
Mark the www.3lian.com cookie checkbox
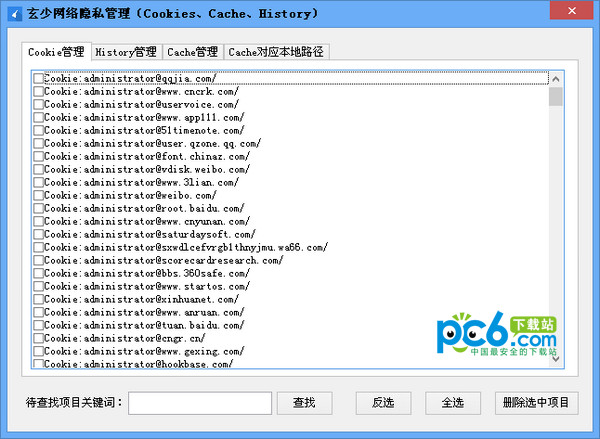pos(38,182)
